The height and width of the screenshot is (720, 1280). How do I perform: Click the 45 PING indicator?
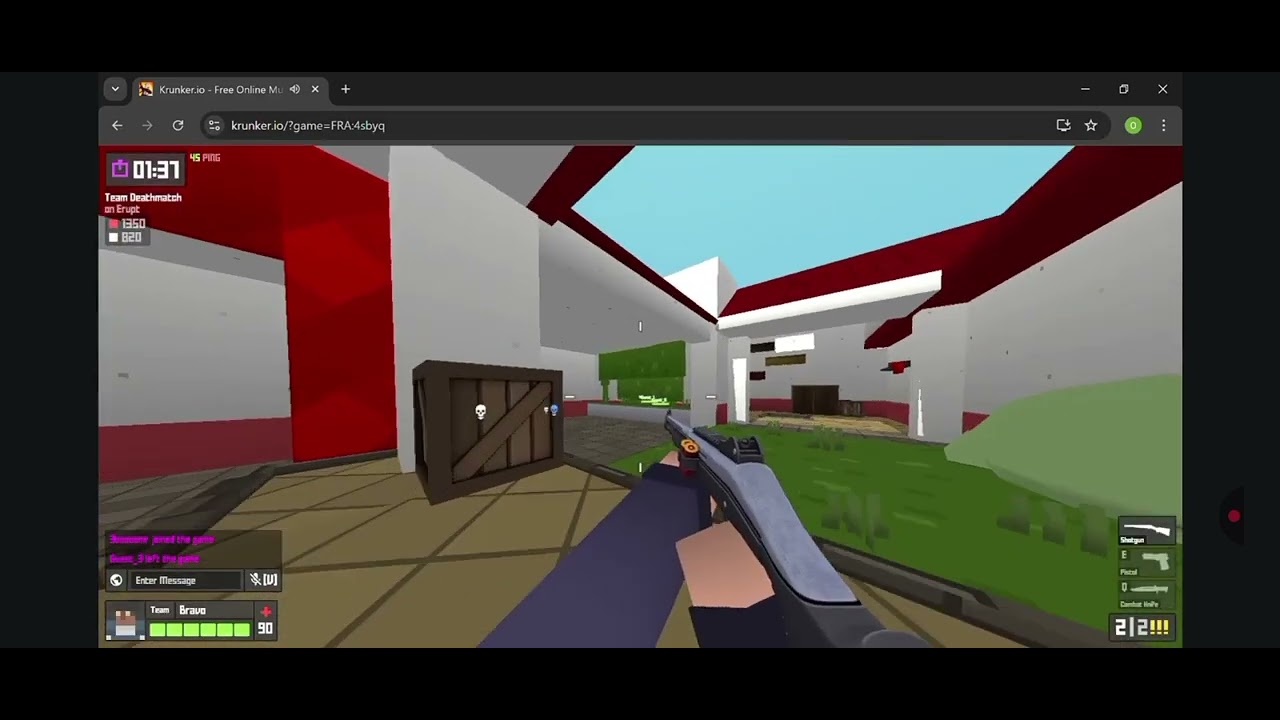[x=205, y=158]
